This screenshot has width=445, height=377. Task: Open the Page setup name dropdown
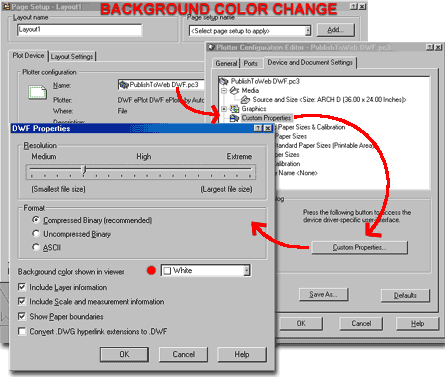tap(308, 31)
